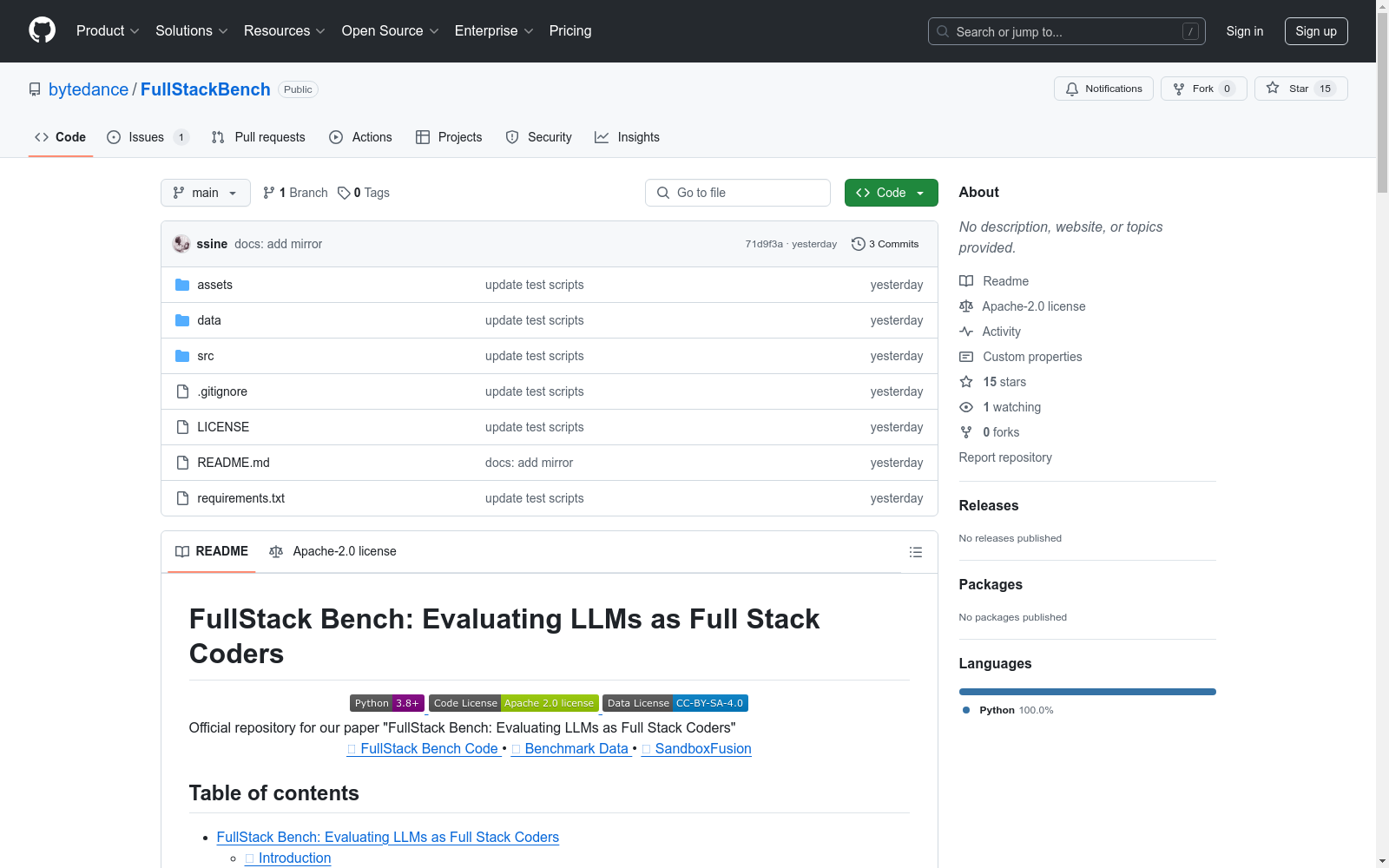Screen dimensions: 1389x868
Task: Click the Code License Apache 2.0 badge
Action: point(514,703)
